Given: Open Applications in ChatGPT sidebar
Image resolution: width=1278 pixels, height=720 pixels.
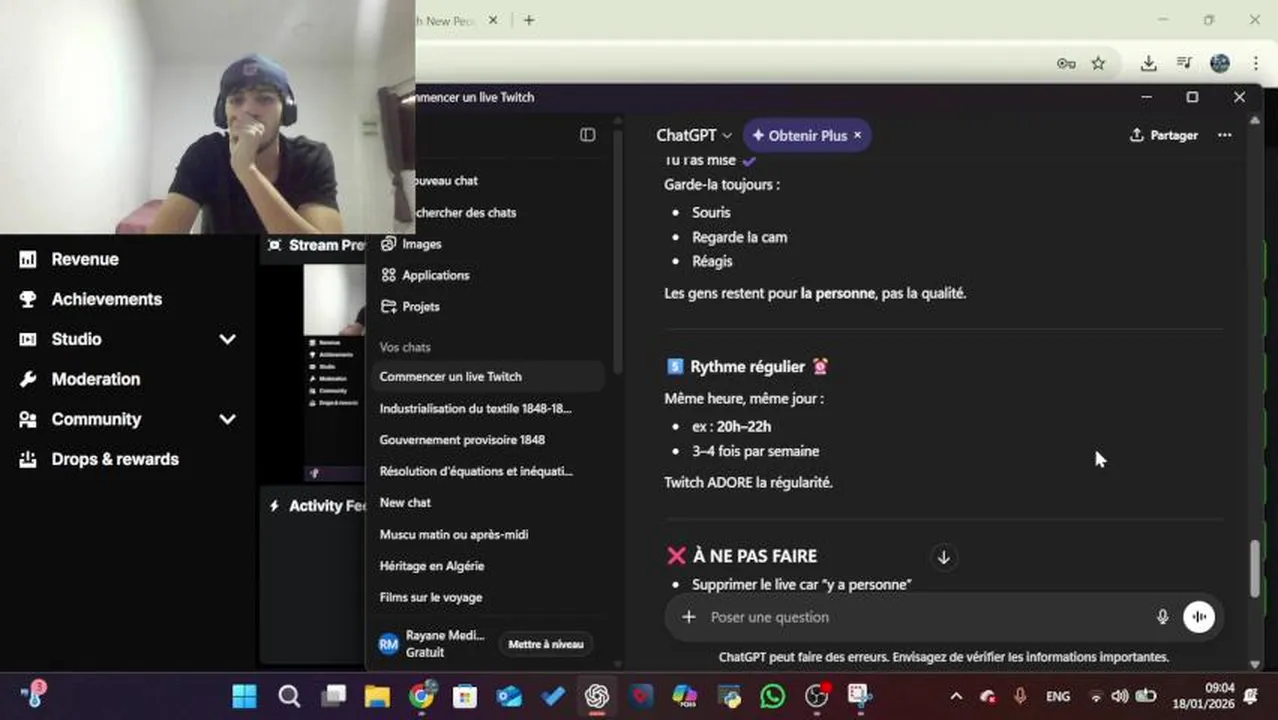Looking at the screenshot, I should 436,275.
